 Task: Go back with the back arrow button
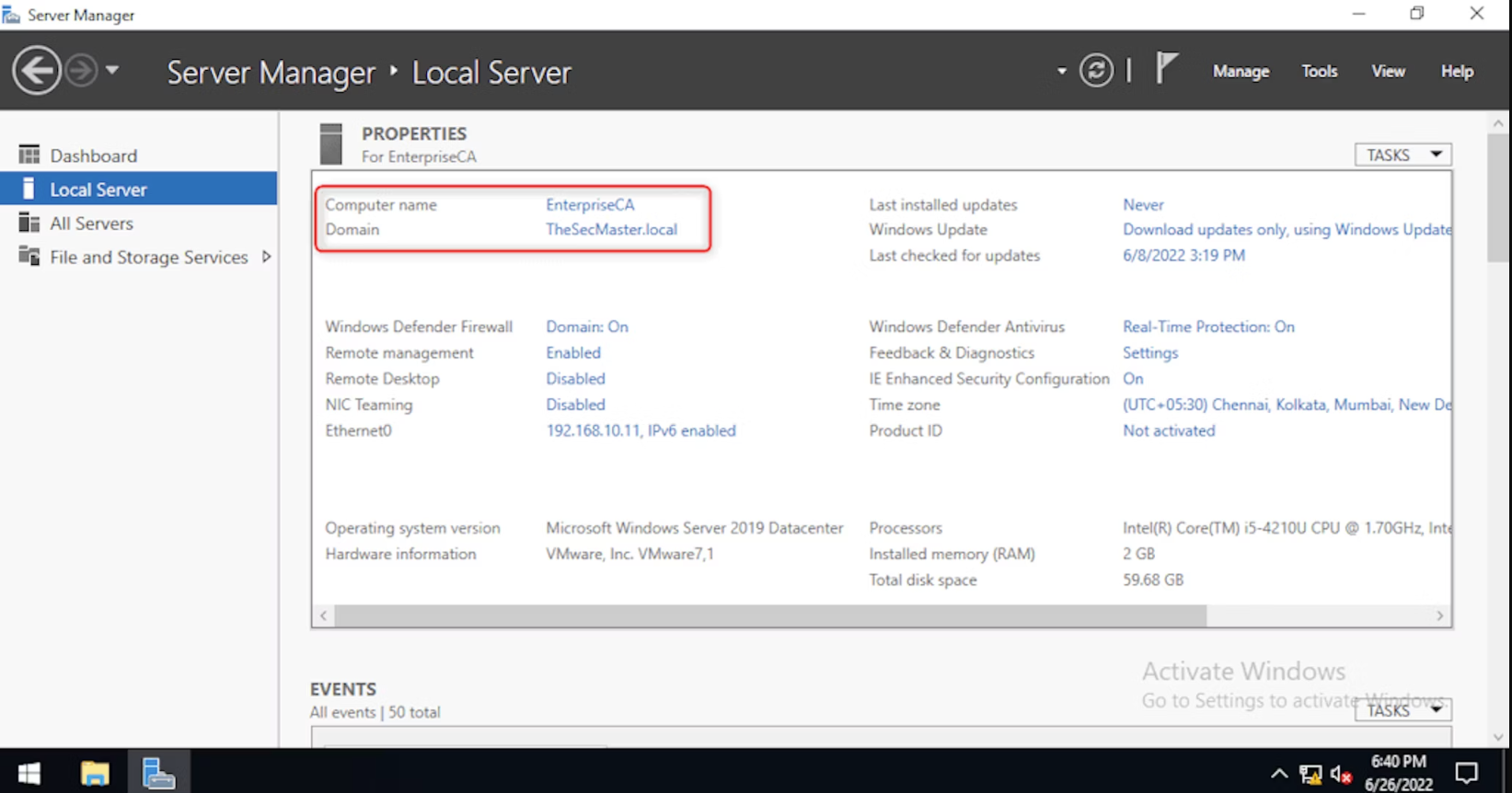click(x=37, y=71)
